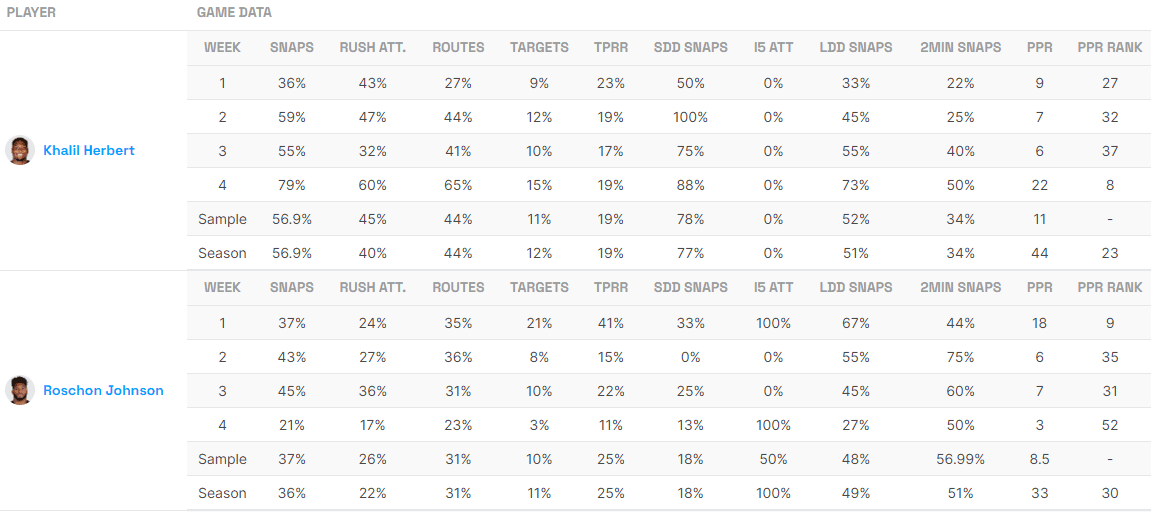Open Khalil Herbert's player page link
The width and height of the screenshot is (1151, 512).
pyautogui.click(x=89, y=151)
